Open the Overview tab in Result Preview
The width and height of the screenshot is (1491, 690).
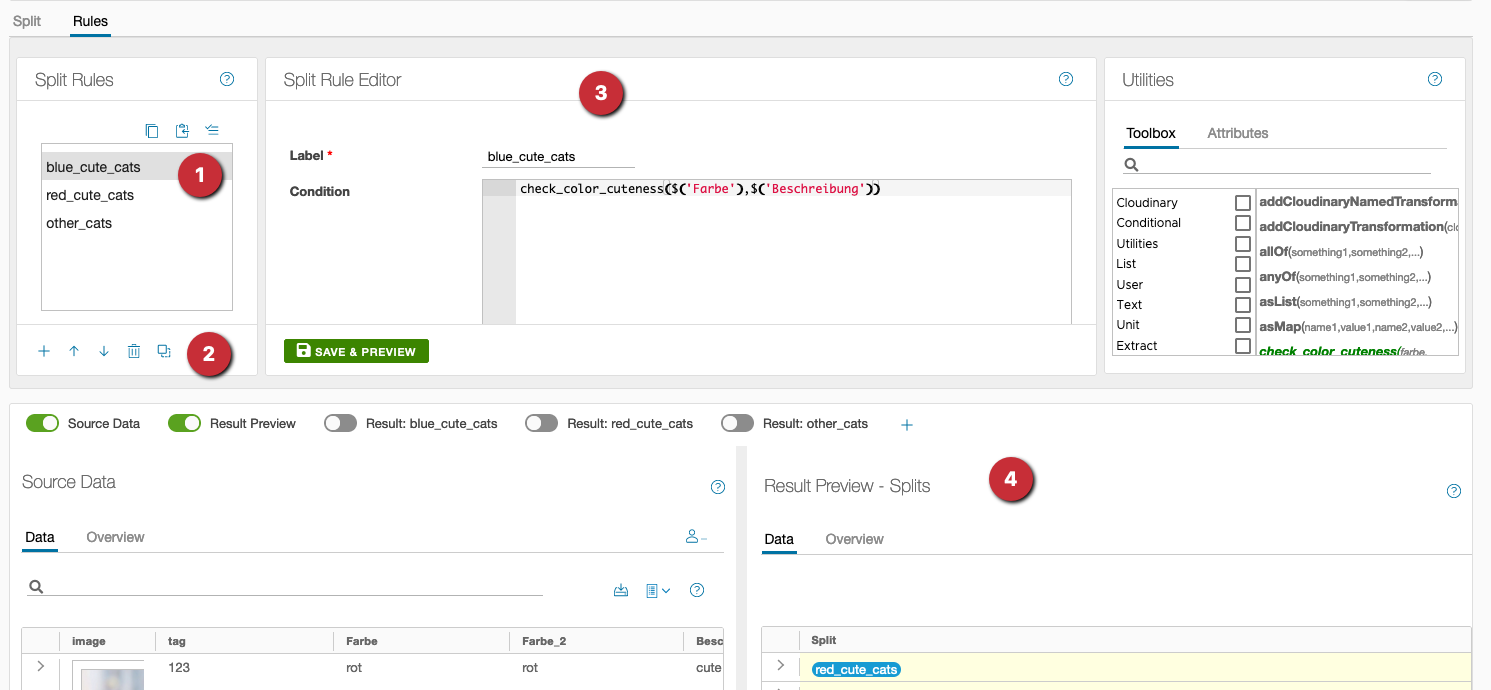[854, 539]
